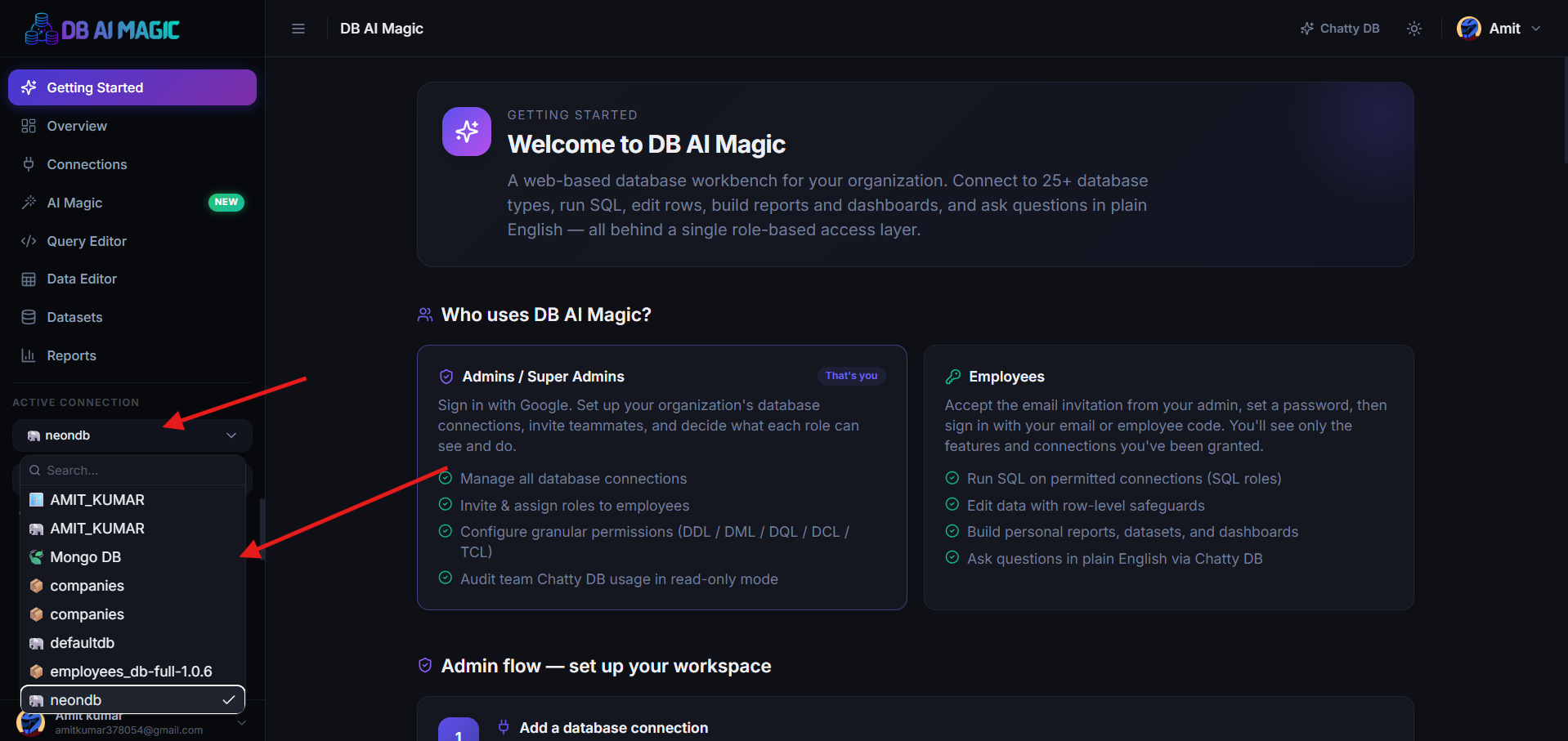Image resolution: width=1568 pixels, height=741 pixels.
Task: Click the Mongo DB leaf icon
Action: [36, 557]
